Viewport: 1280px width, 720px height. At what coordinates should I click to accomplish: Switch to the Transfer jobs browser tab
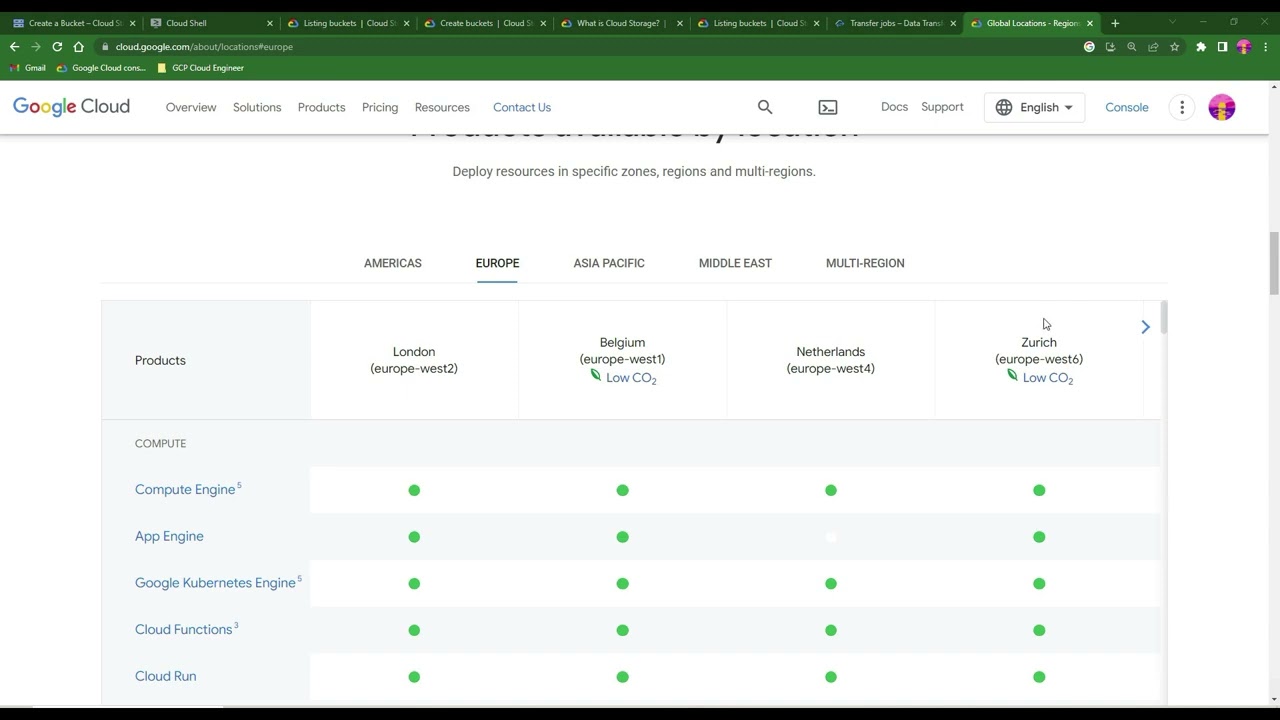point(893,23)
